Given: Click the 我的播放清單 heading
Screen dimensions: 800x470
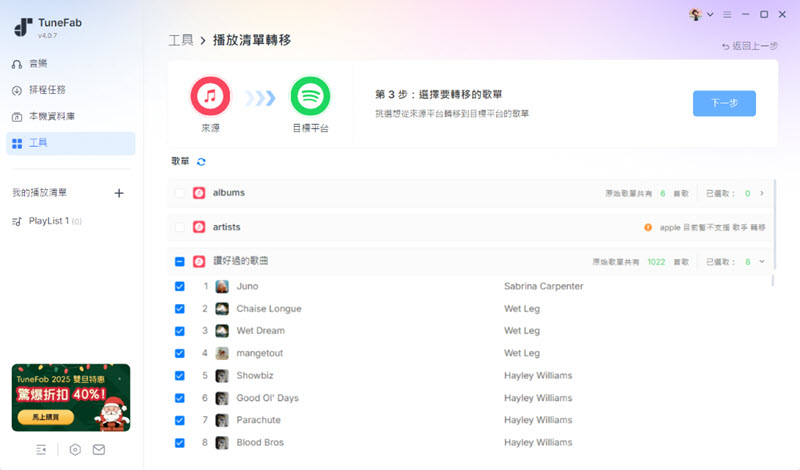Looking at the screenshot, I should coord(40,192).
